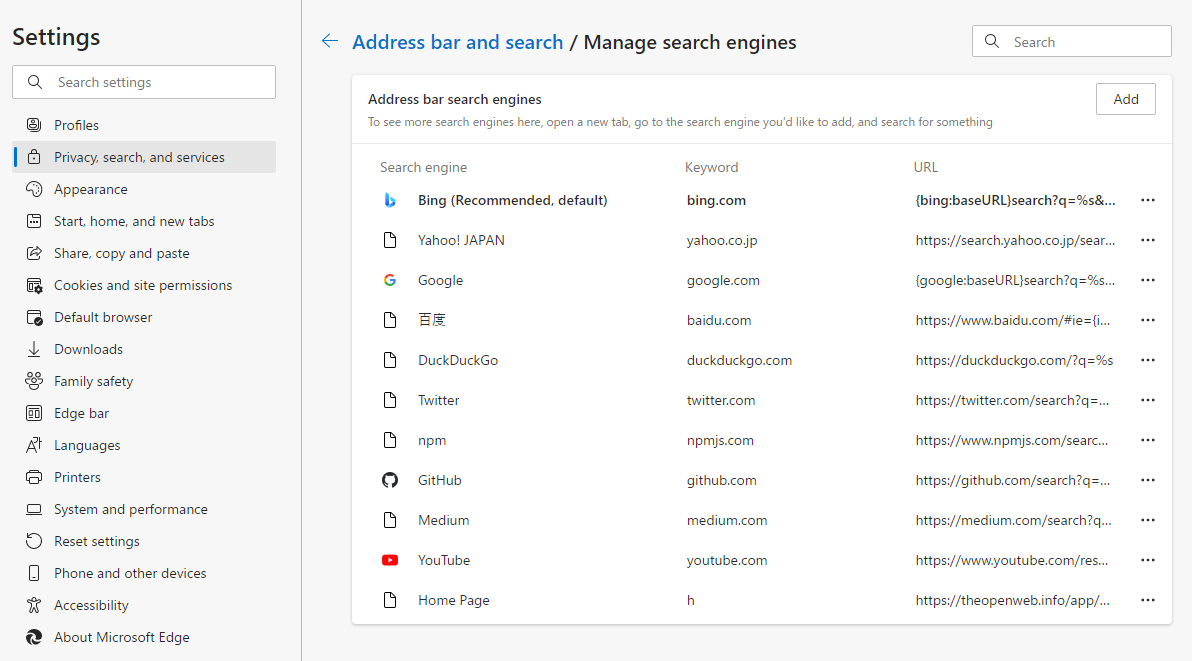Click the GitHub logo icon
This screenshot has width=1192, height=661.
(x=390, y=480)
